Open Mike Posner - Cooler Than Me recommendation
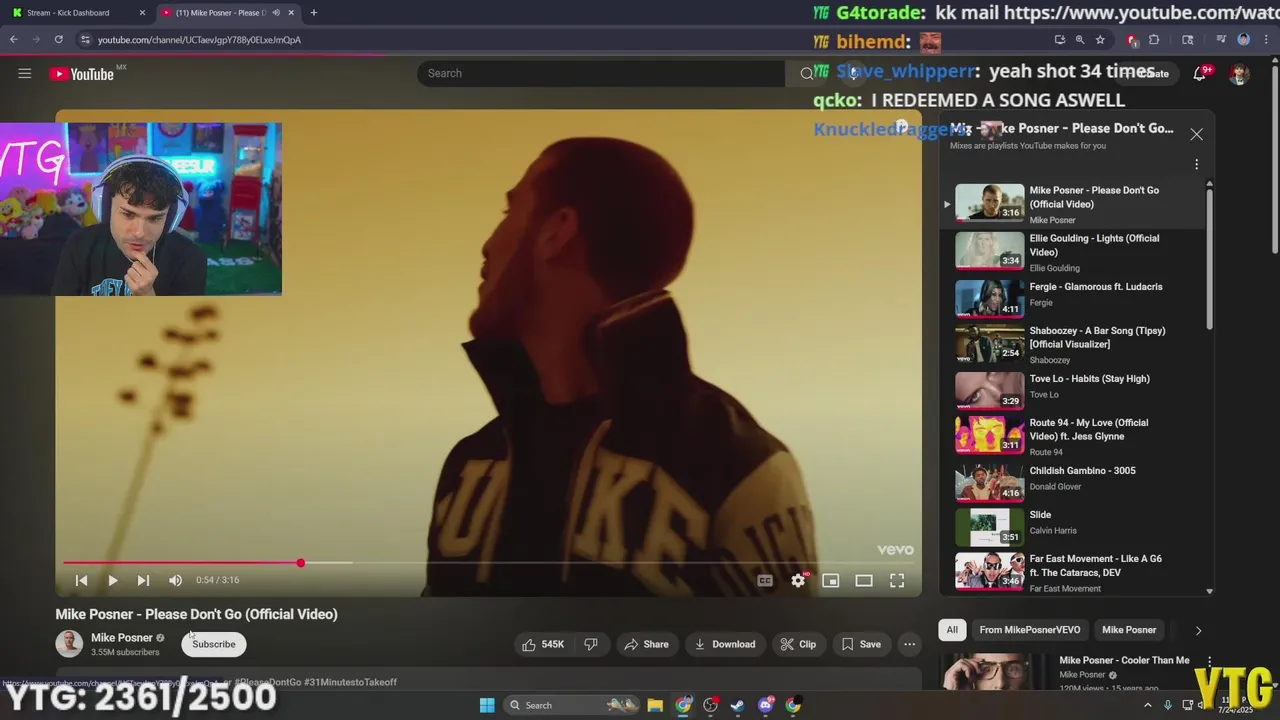Screen dimensions: 1280x720 (x=1124, y=660)
